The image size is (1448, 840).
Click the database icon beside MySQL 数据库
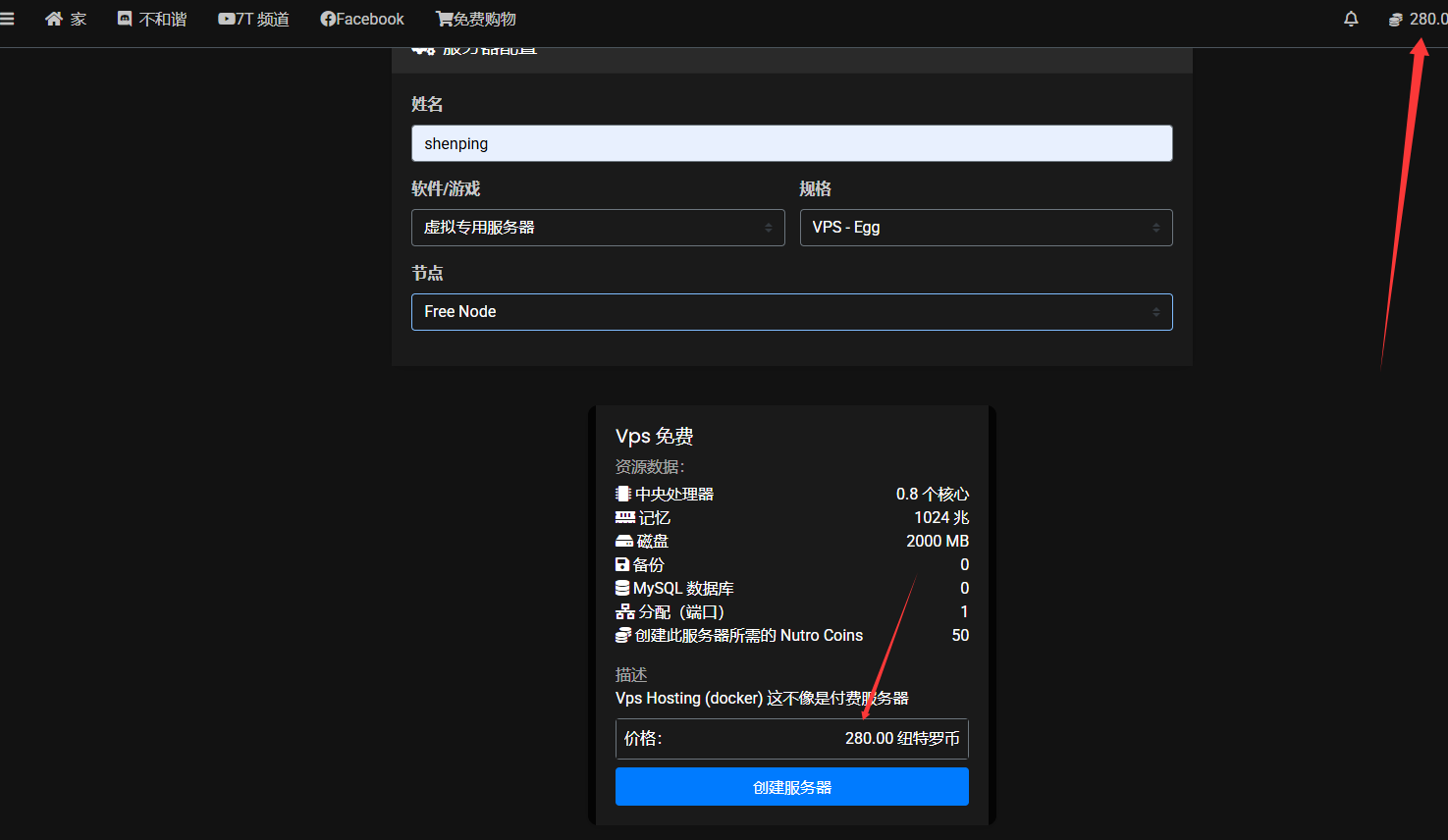(621, 588)
